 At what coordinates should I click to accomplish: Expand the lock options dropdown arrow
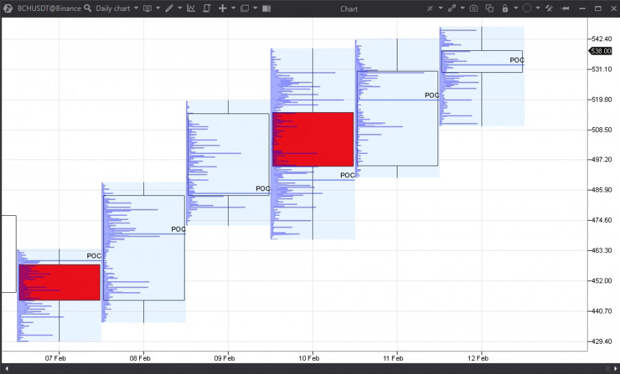[x=516, y=8]
